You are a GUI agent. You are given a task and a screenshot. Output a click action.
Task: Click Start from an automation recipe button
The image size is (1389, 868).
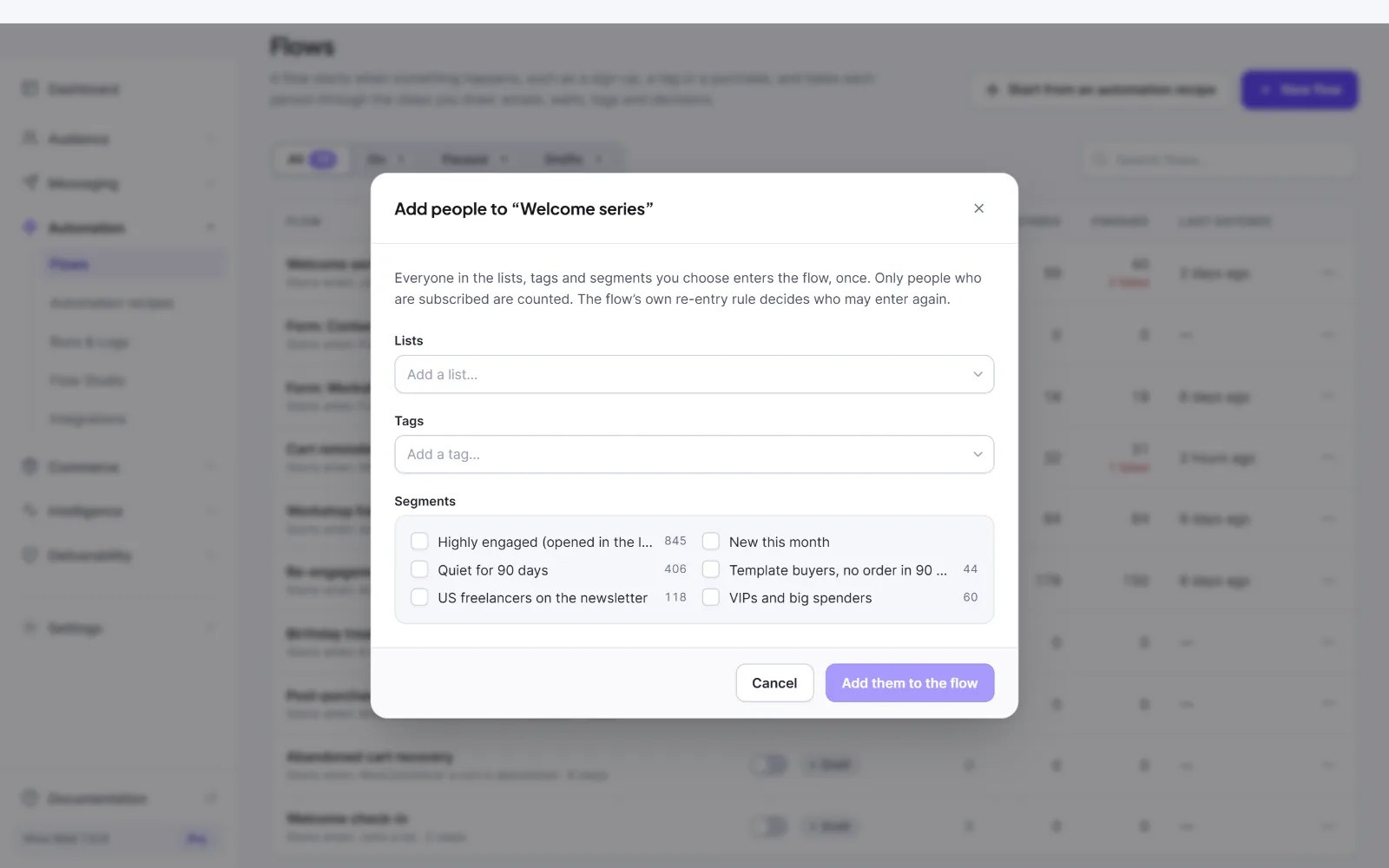click(1101, 89)
